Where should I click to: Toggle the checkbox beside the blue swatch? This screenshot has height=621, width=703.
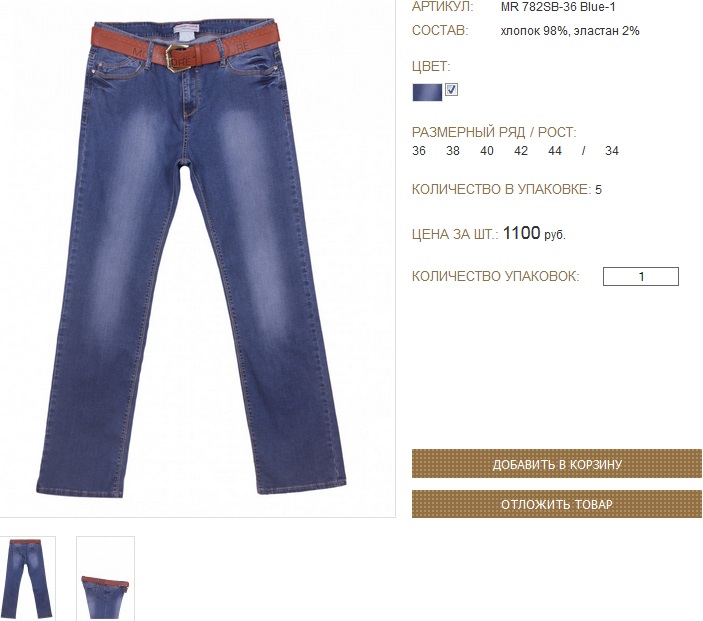point(451,90)
